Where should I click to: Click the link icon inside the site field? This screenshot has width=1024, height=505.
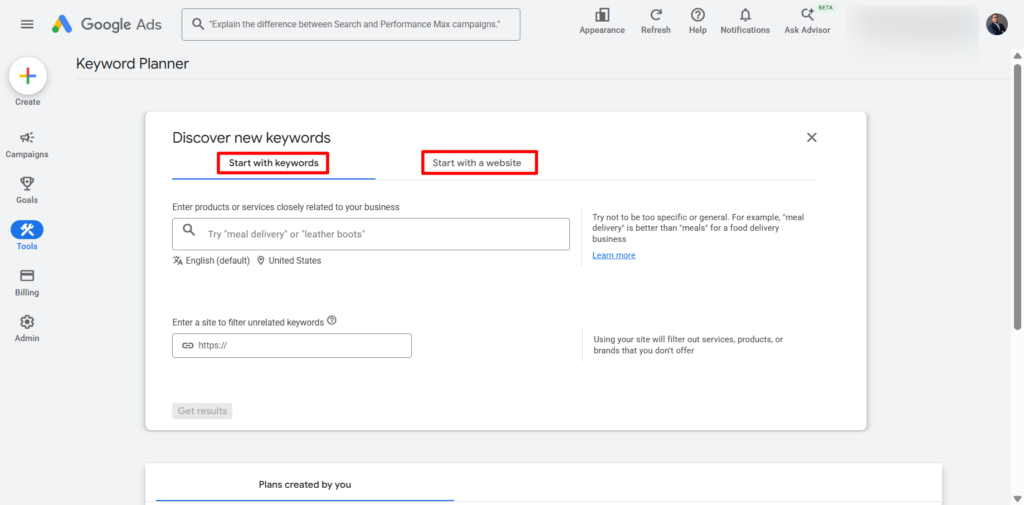click(x=187, y=346)
